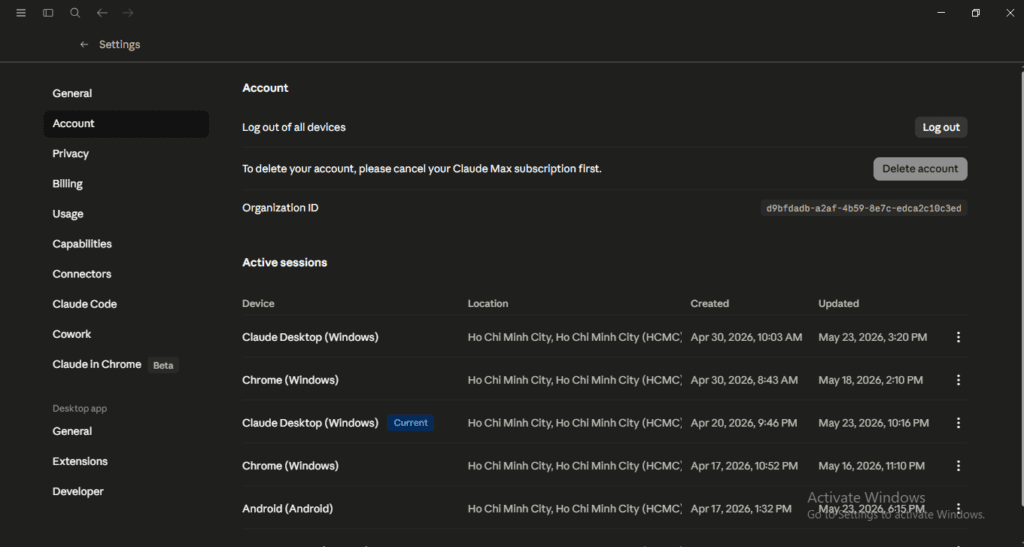The height and width of the screenshot is (547, 1024).
Task: Open options for Chrome session created Apr 30
Action: click(x=958, y=380)
